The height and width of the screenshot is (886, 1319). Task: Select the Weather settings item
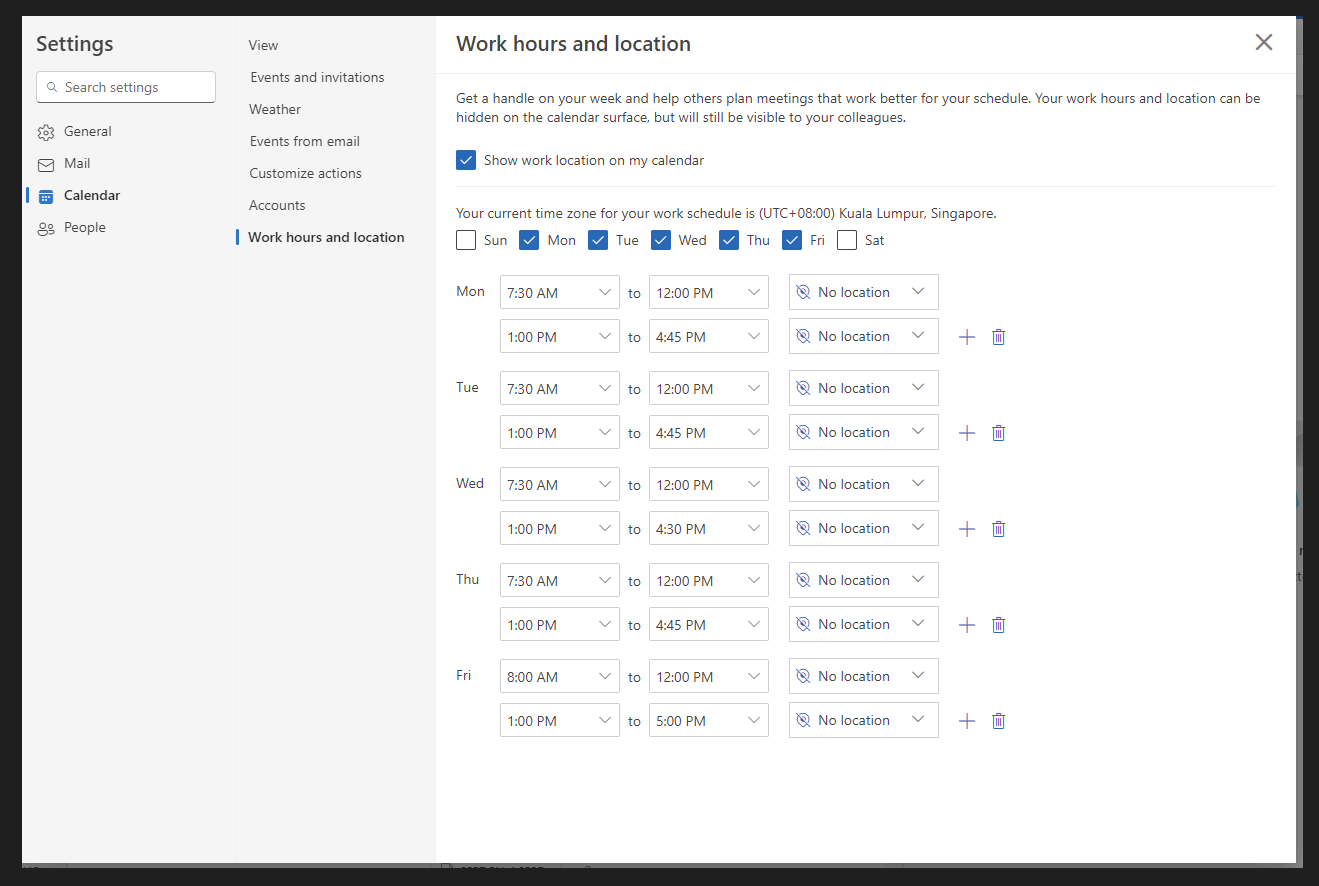275,109
